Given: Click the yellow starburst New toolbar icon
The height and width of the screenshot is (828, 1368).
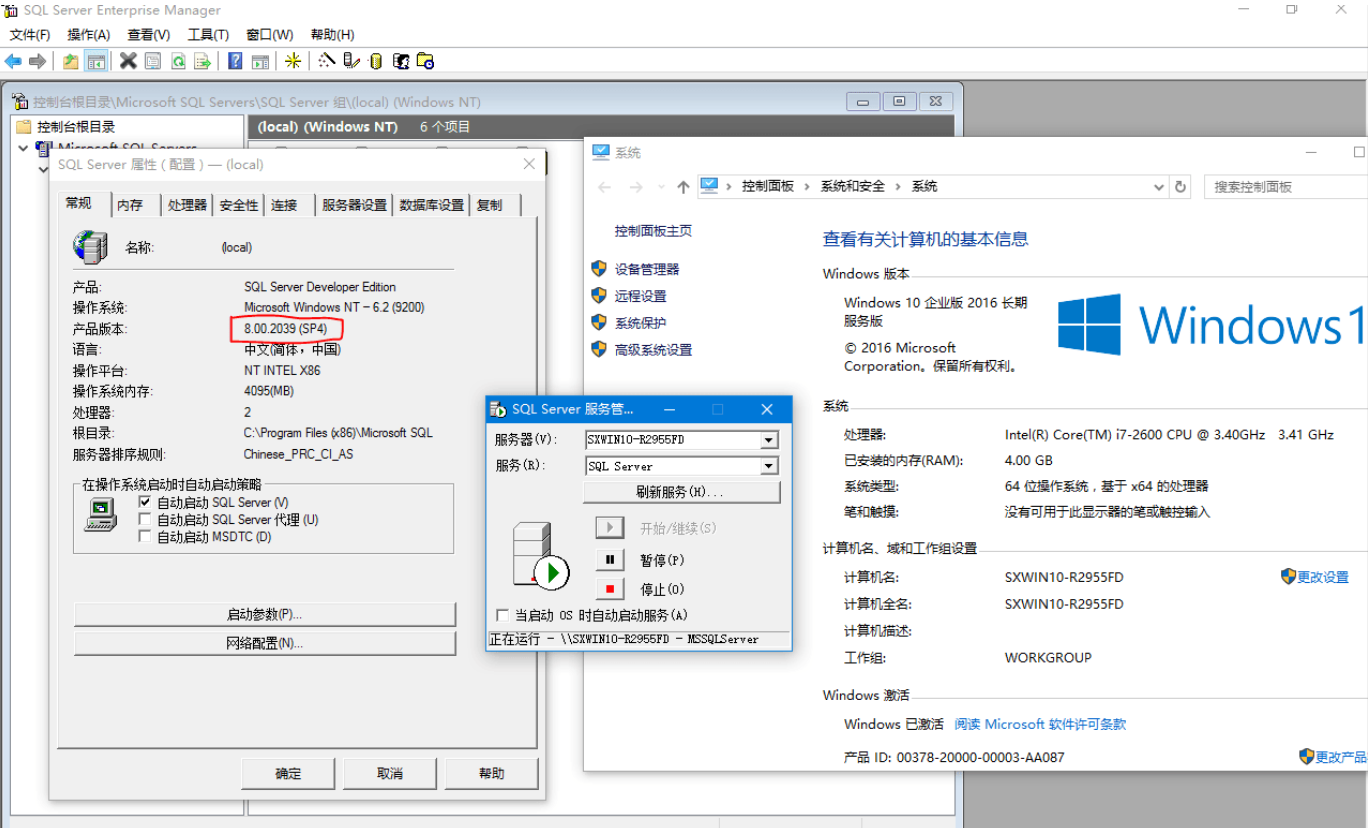Looking at the screenshot, I should click(x=293, y=61).
